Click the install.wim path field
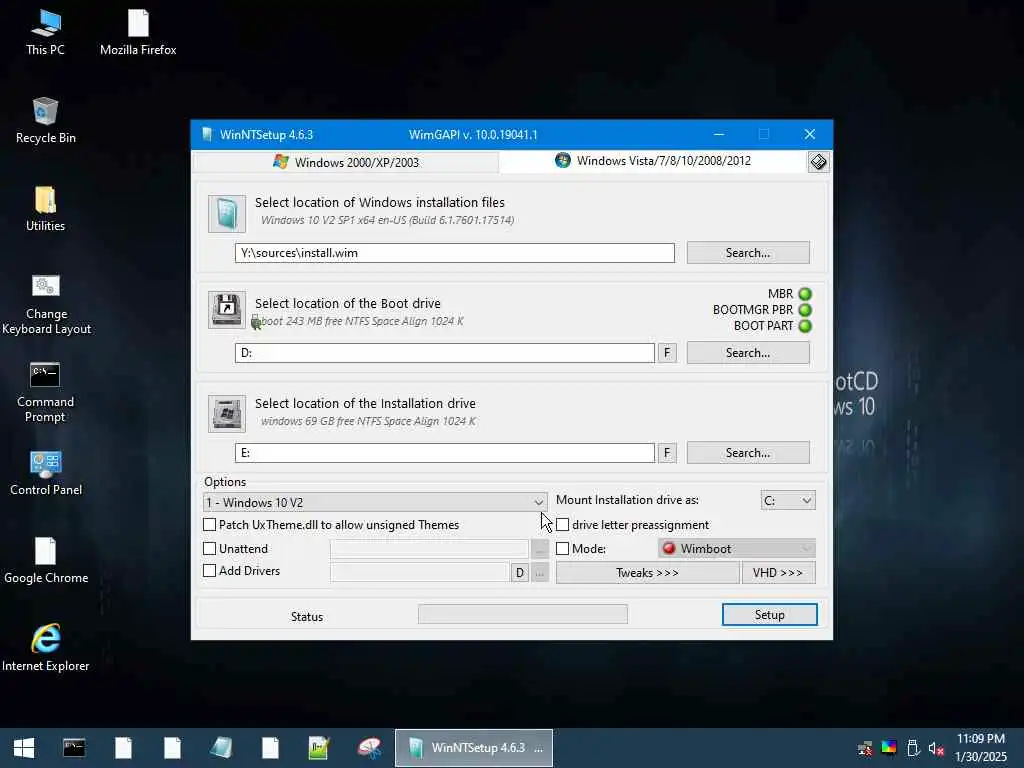1024x768 pixels. coord(455,253)
